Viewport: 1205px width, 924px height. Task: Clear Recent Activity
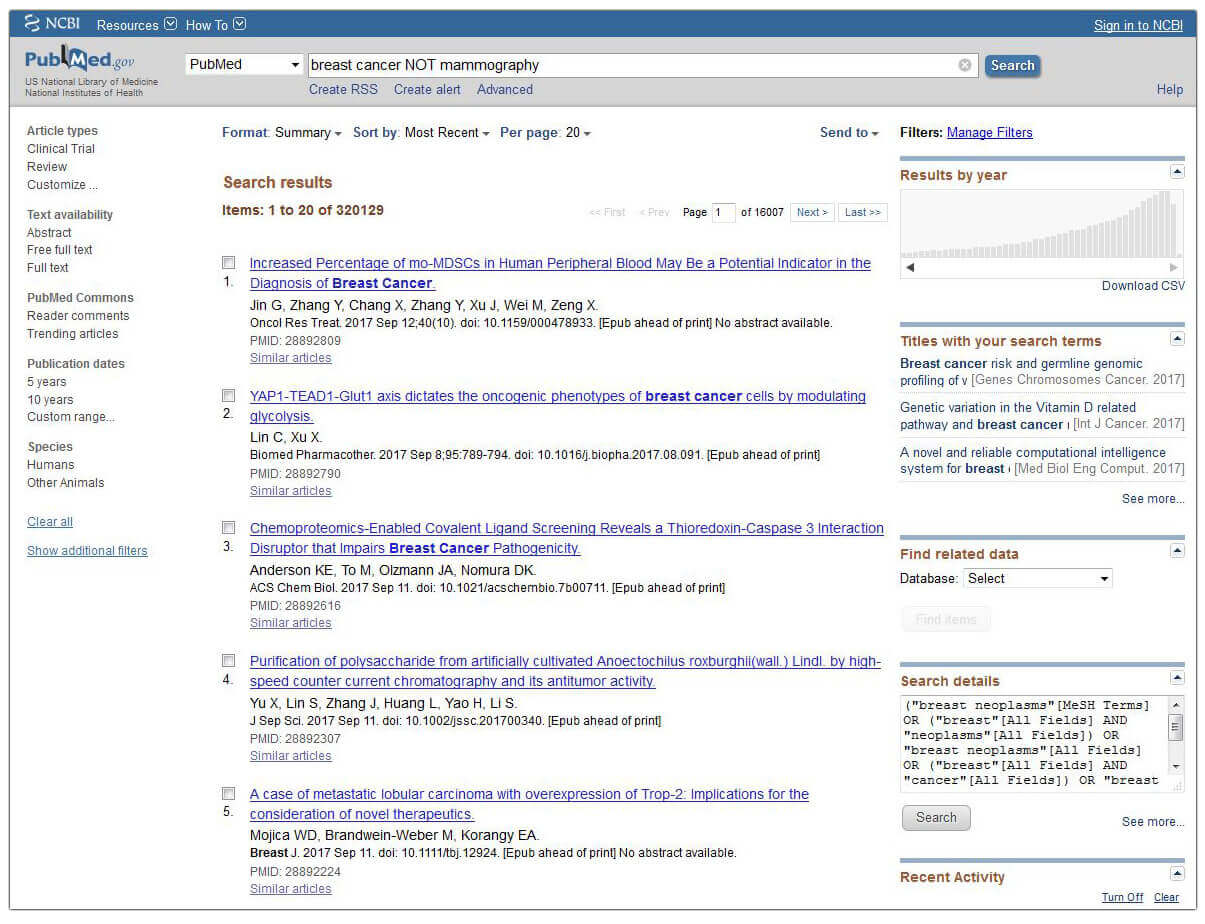1167,898
